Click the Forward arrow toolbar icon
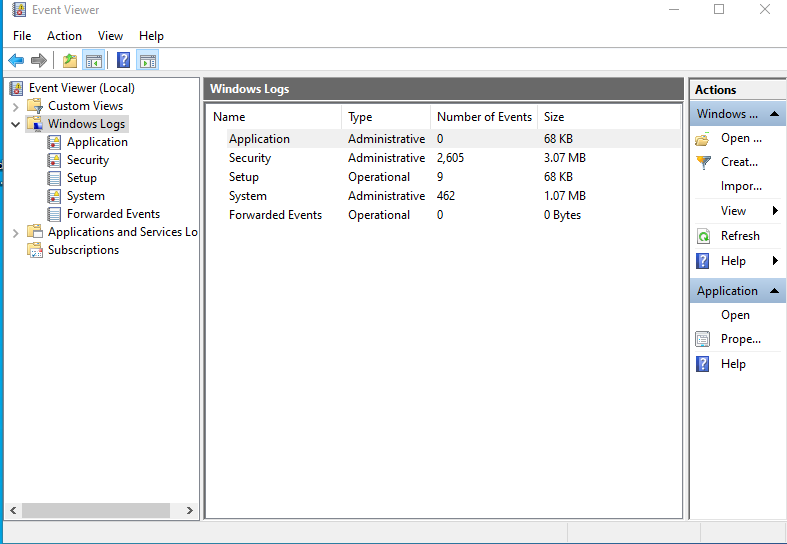The height and width of the screenshot is (544, 787). [39, 61]
